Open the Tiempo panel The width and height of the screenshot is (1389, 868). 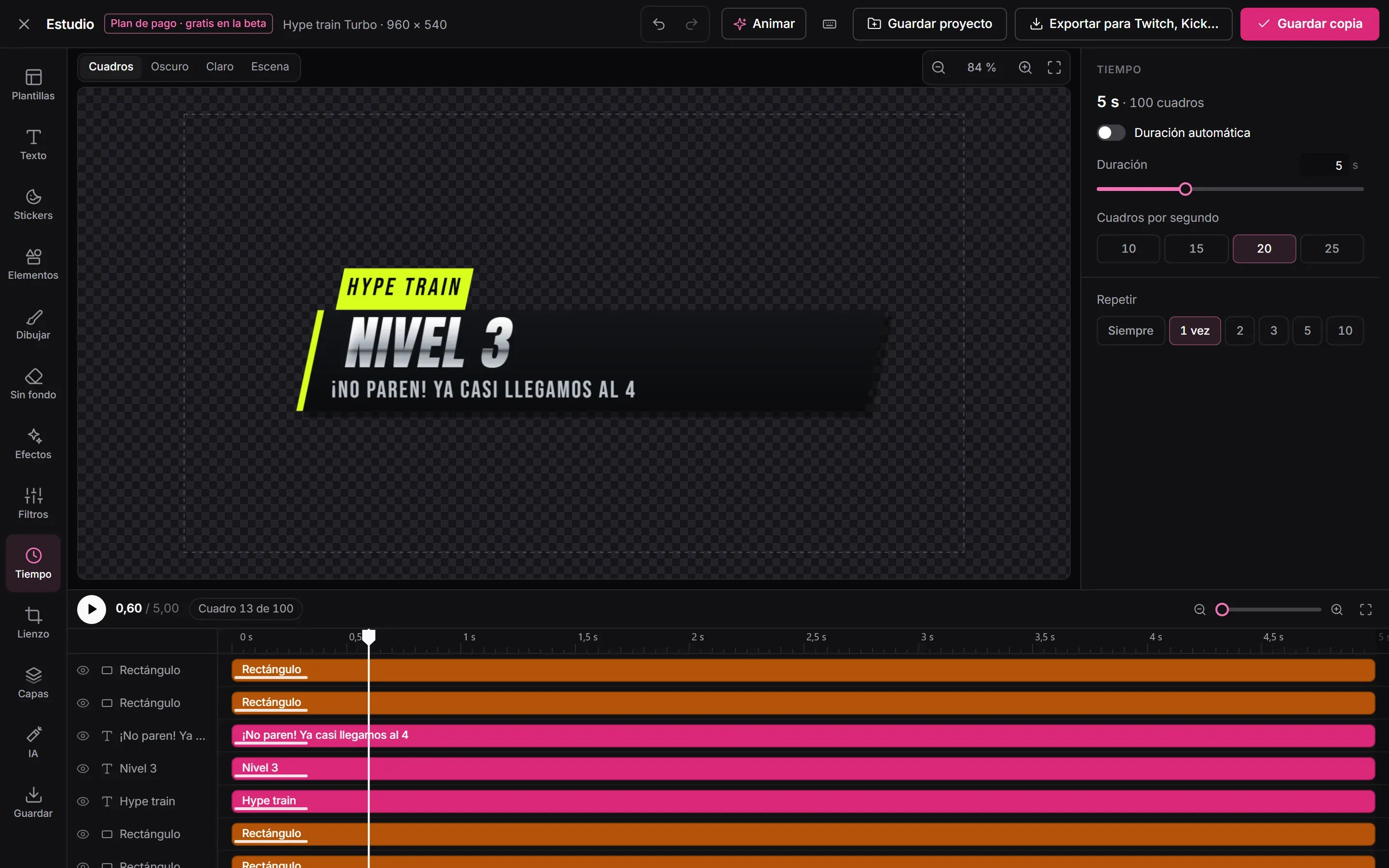click(33, 563)
